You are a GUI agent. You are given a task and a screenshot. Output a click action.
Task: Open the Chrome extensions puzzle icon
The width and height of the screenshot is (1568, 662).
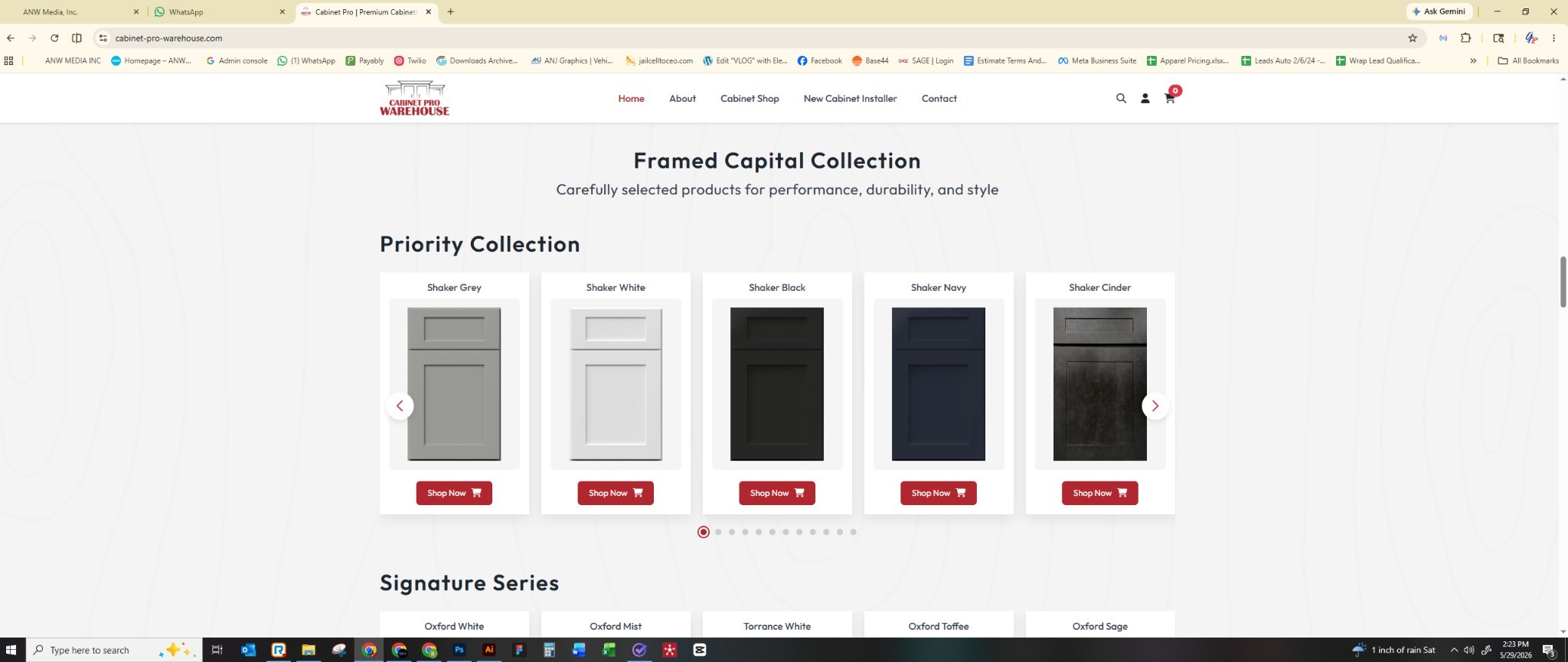[x=1466, y=38]
